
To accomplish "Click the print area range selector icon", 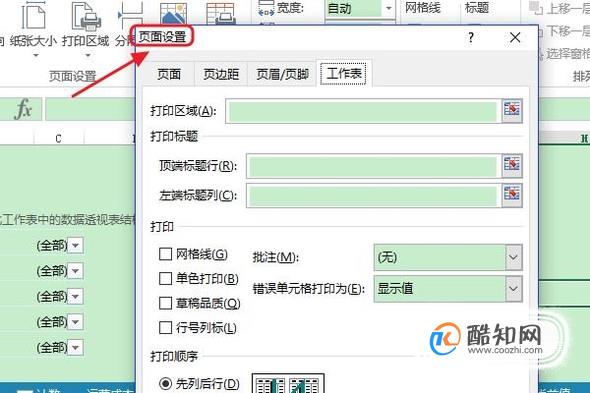I will tap(512, 111).
